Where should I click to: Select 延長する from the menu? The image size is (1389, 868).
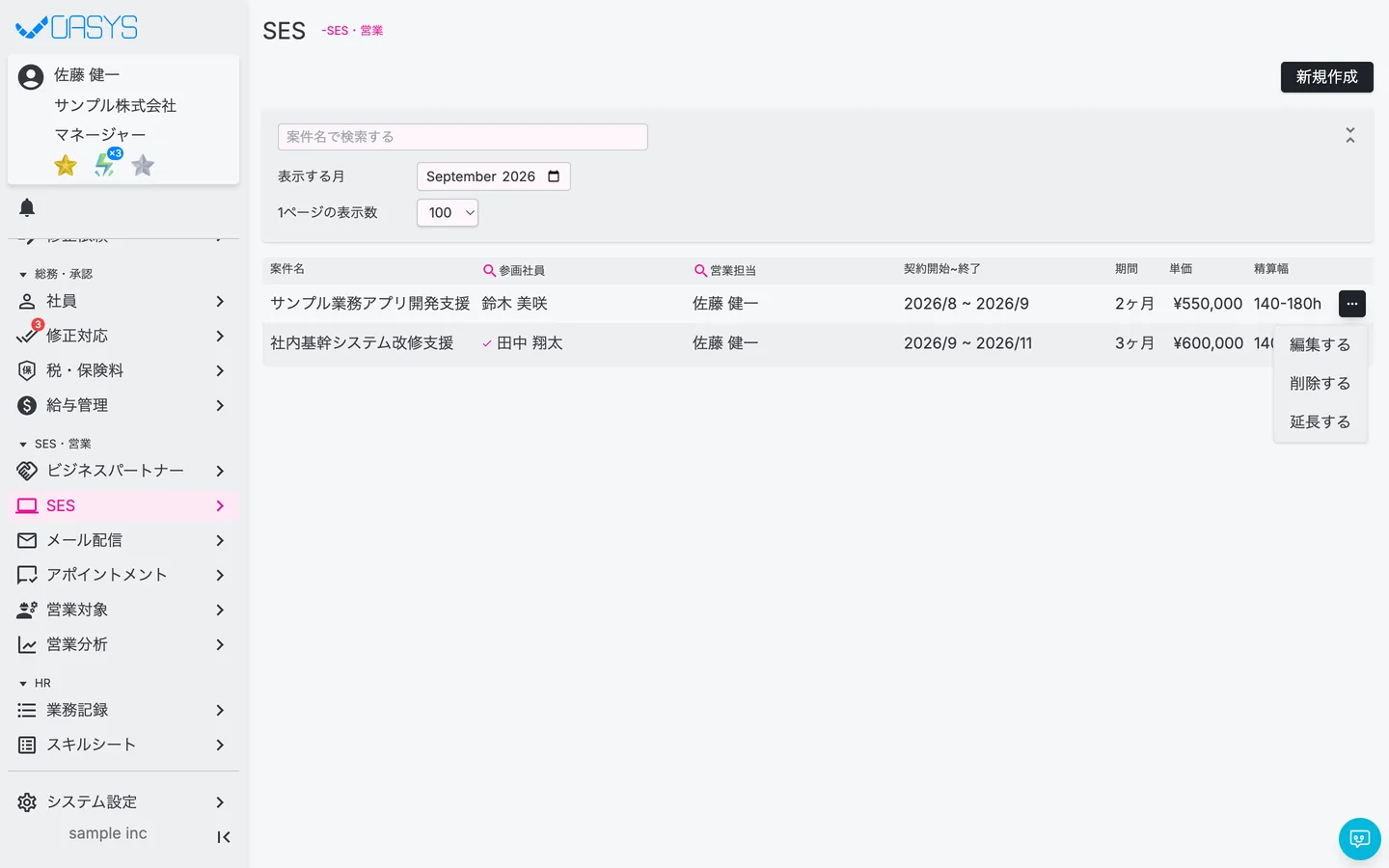coord(1320,421)
